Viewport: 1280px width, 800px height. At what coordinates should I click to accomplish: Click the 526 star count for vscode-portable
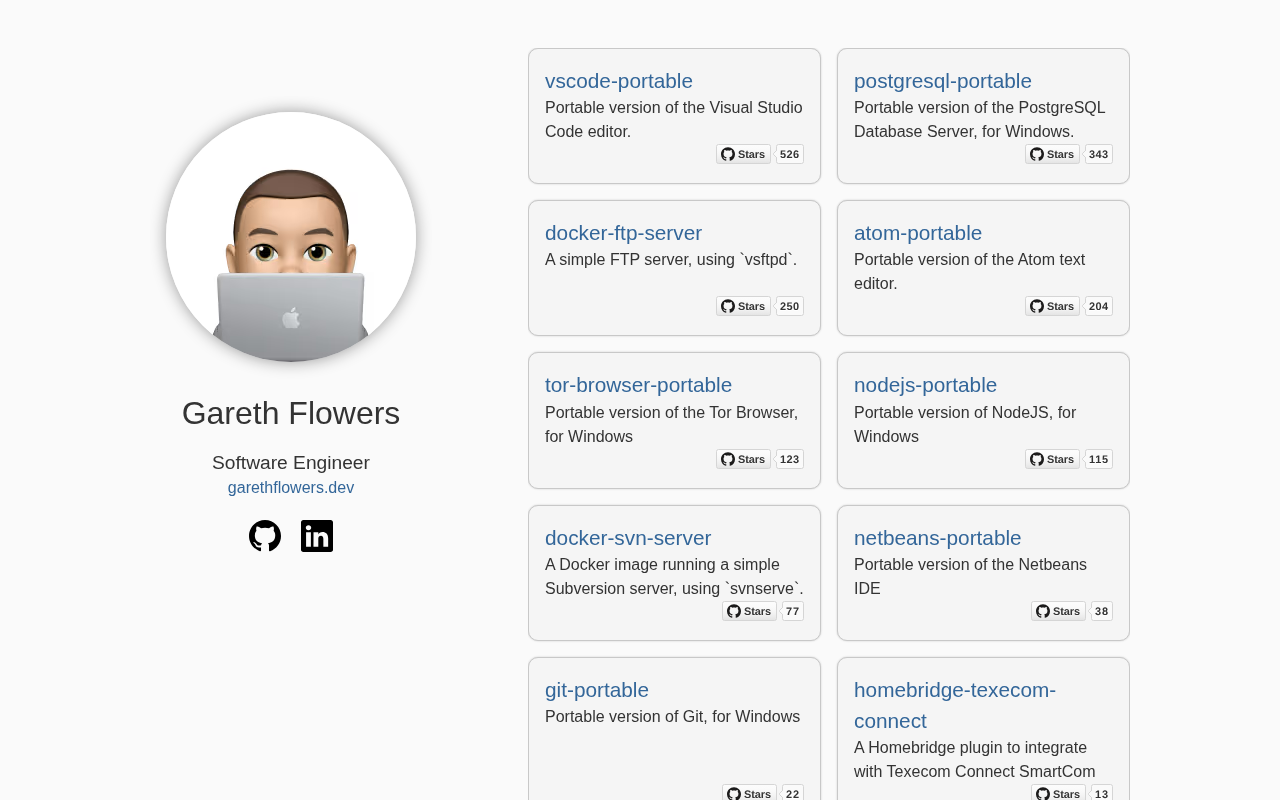pos(790,154)
